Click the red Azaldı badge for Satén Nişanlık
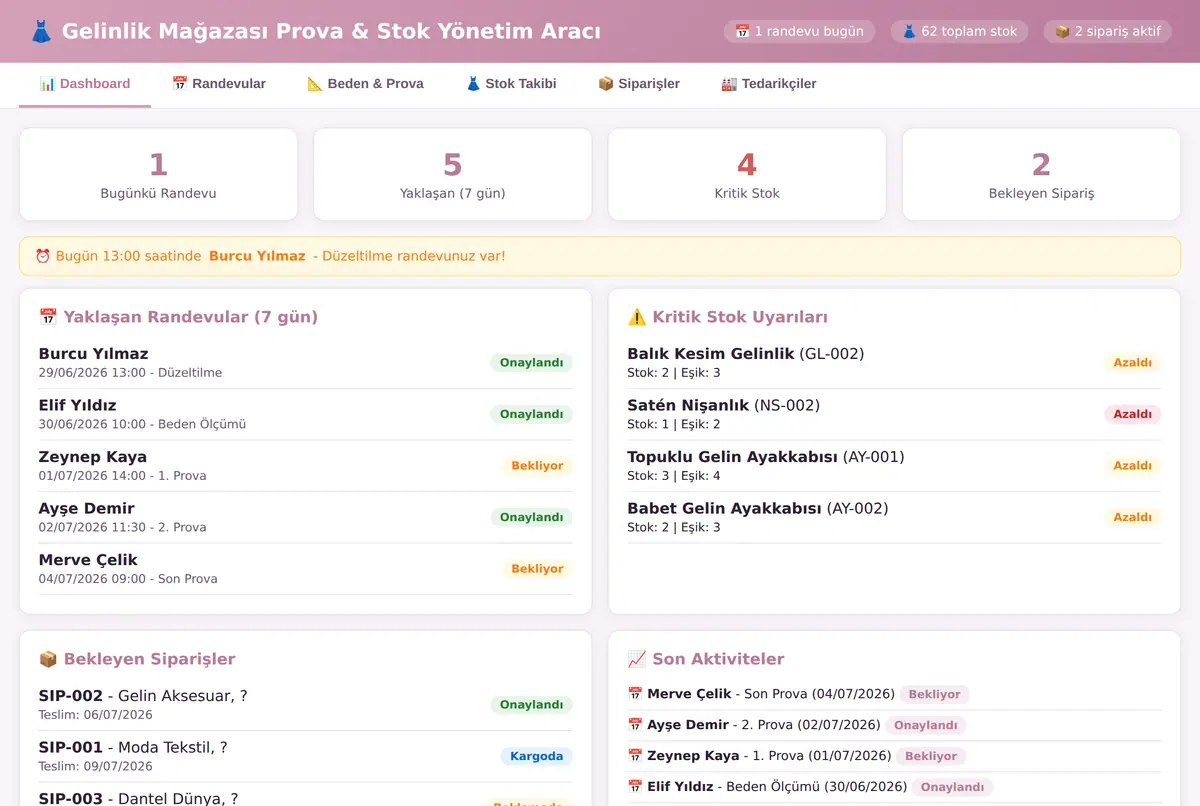Image resolution: width=1200 pixels, height=806 pixels. 1133,414
